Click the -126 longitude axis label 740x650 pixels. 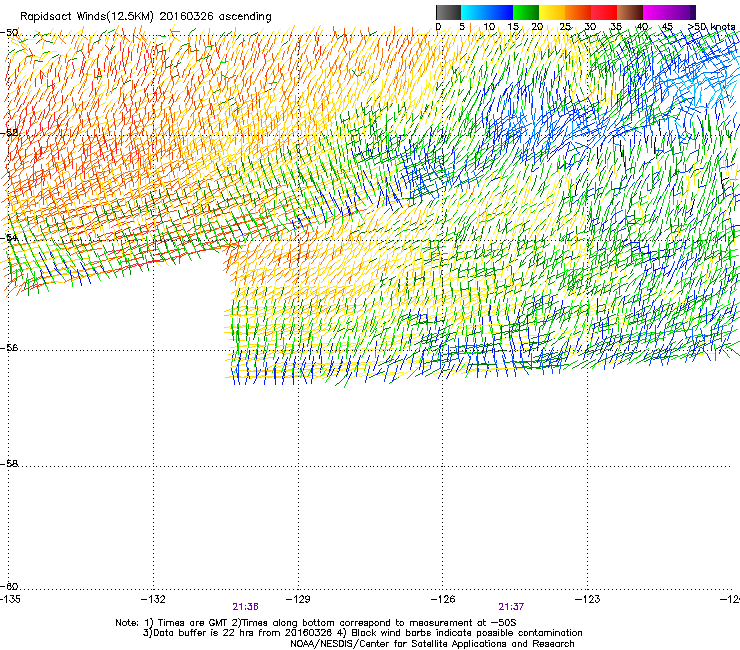click(x=443, y=599)
